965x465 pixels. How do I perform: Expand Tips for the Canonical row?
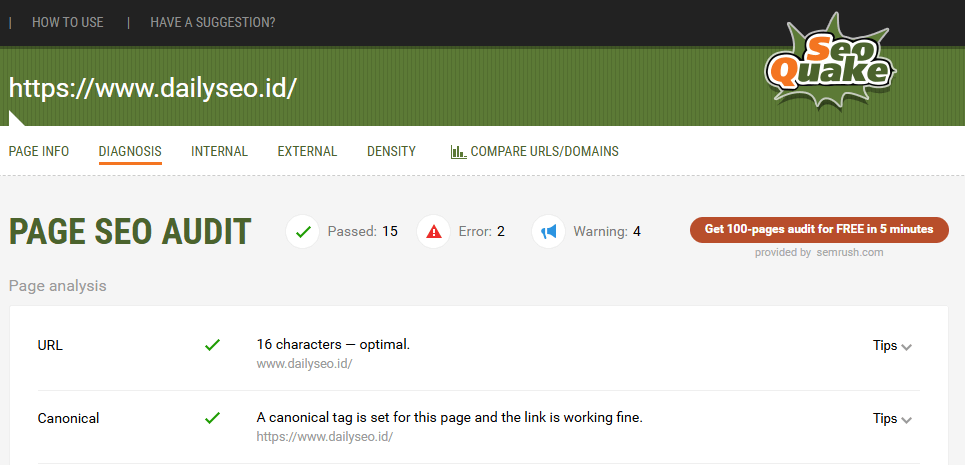892,418
